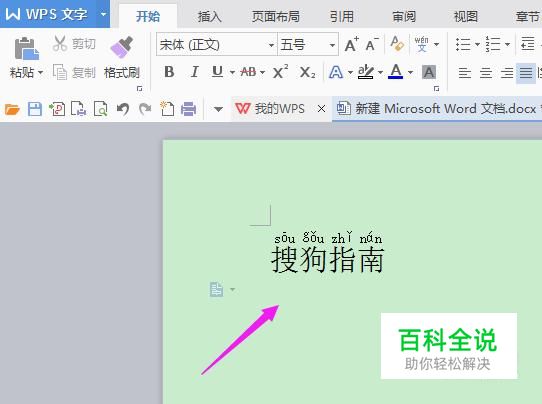Open the font name dropdown 宋体 (正文)
542x404 pixels.
[x=271, y=45]
